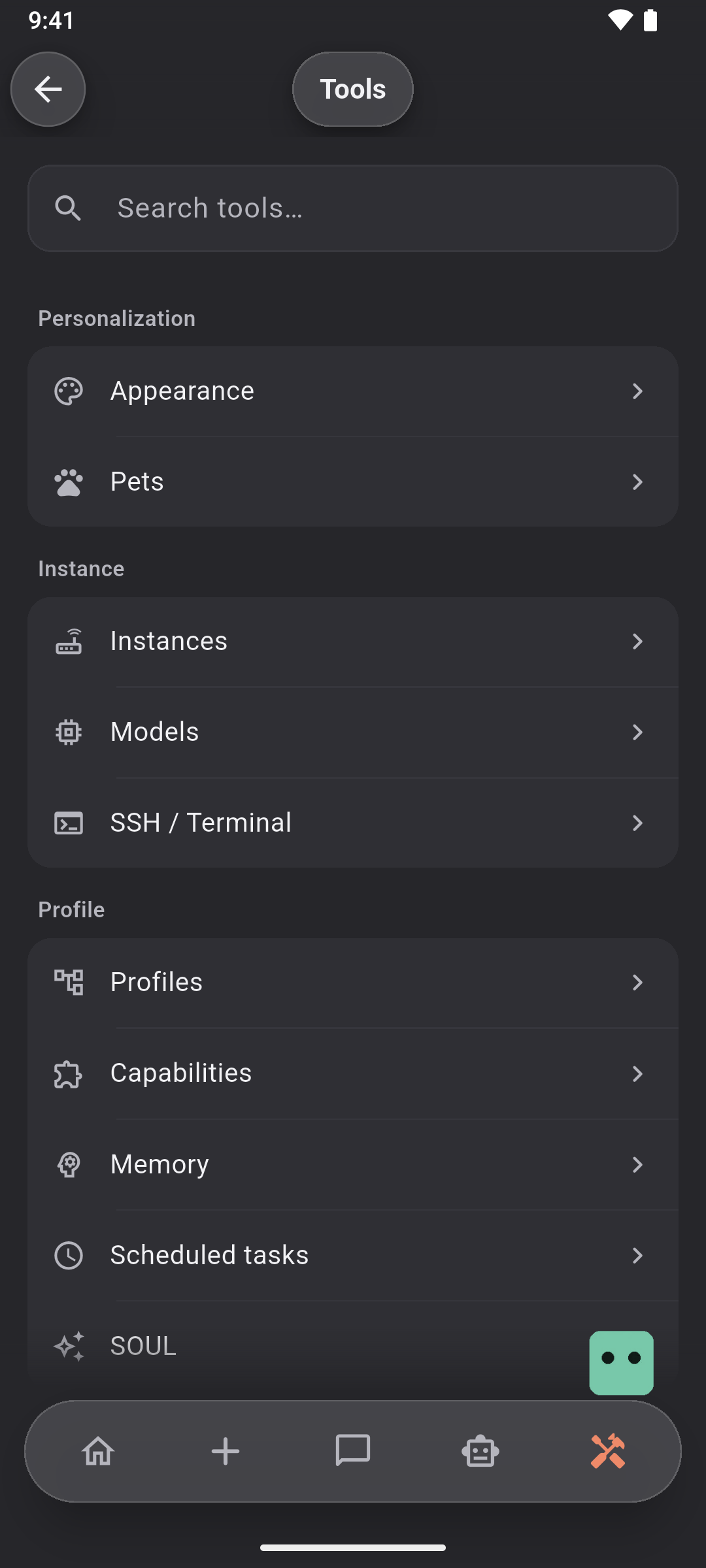Tap the tools hammer icon
Viewport: 706px width, 1568px height.
(608, 1451)
